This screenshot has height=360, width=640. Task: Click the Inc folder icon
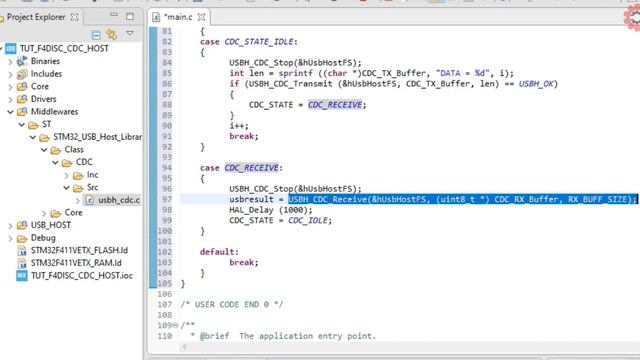click(78, 176)
